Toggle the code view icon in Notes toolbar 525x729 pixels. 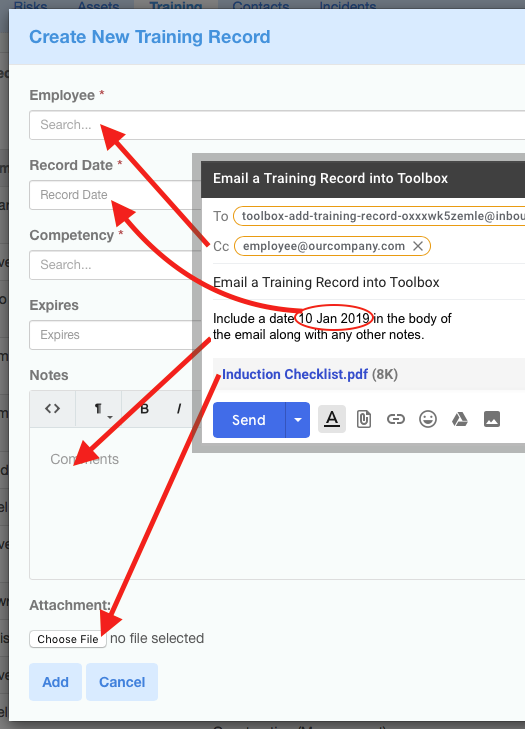click(53, 409)
